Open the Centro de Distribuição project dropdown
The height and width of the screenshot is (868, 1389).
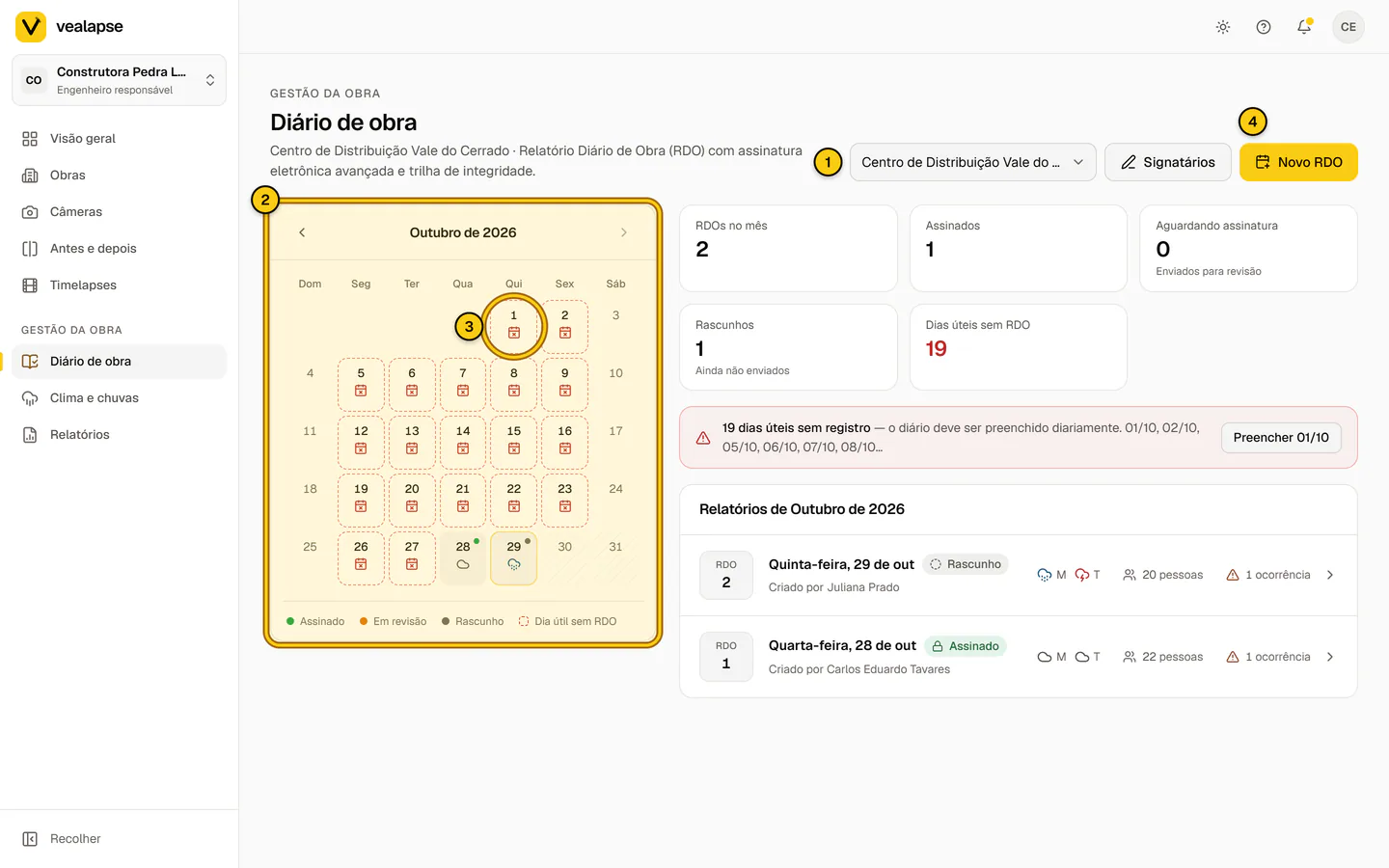tap(972, 162)
